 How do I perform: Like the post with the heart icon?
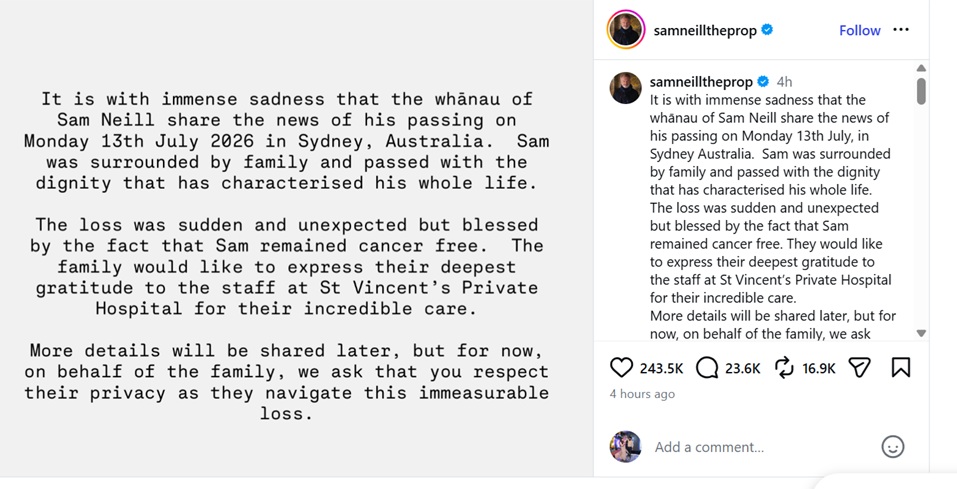[x=621, y=368]
